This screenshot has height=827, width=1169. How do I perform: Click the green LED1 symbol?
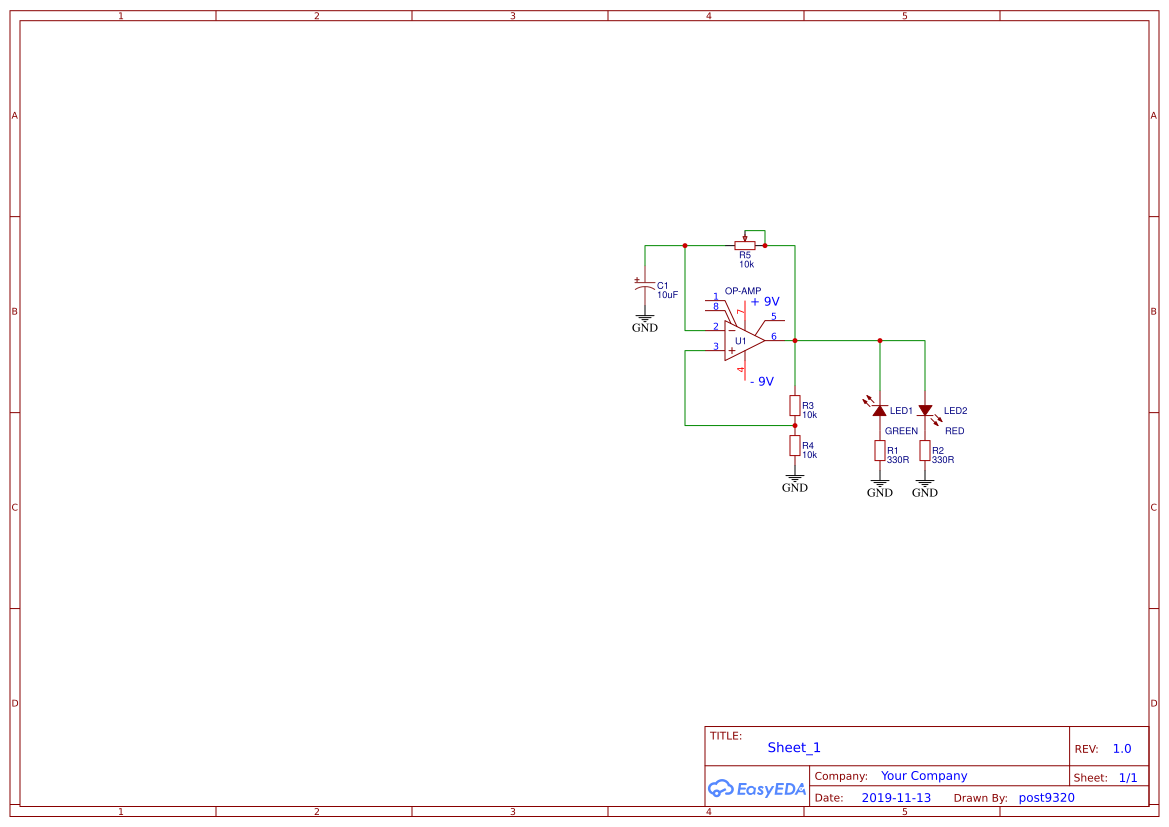pos(879,410)
